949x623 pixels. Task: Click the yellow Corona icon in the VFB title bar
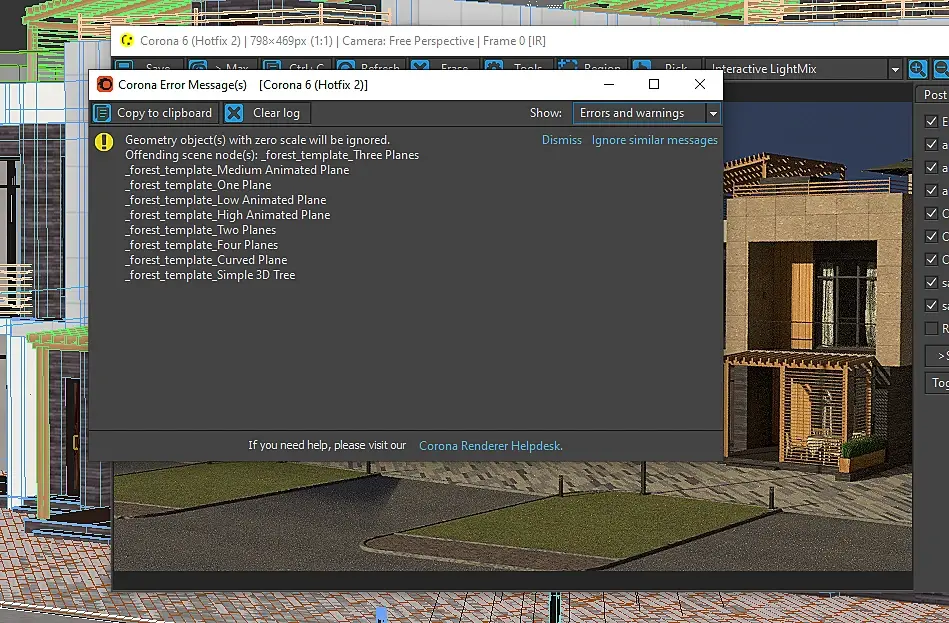[127, 41]
